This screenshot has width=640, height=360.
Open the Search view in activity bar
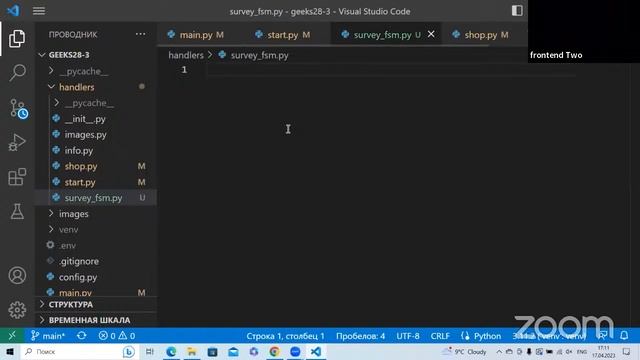[17, 73]
